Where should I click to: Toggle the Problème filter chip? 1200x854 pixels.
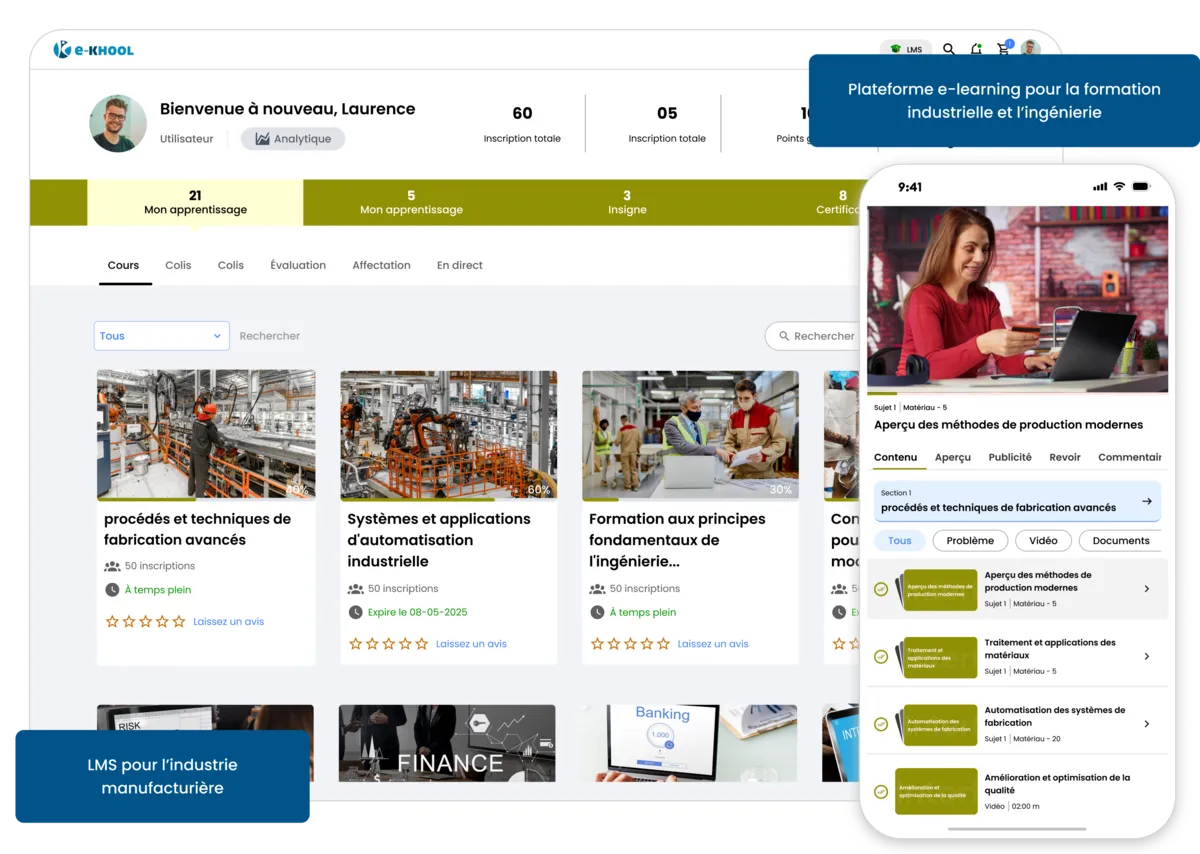[x=970, y=540]
